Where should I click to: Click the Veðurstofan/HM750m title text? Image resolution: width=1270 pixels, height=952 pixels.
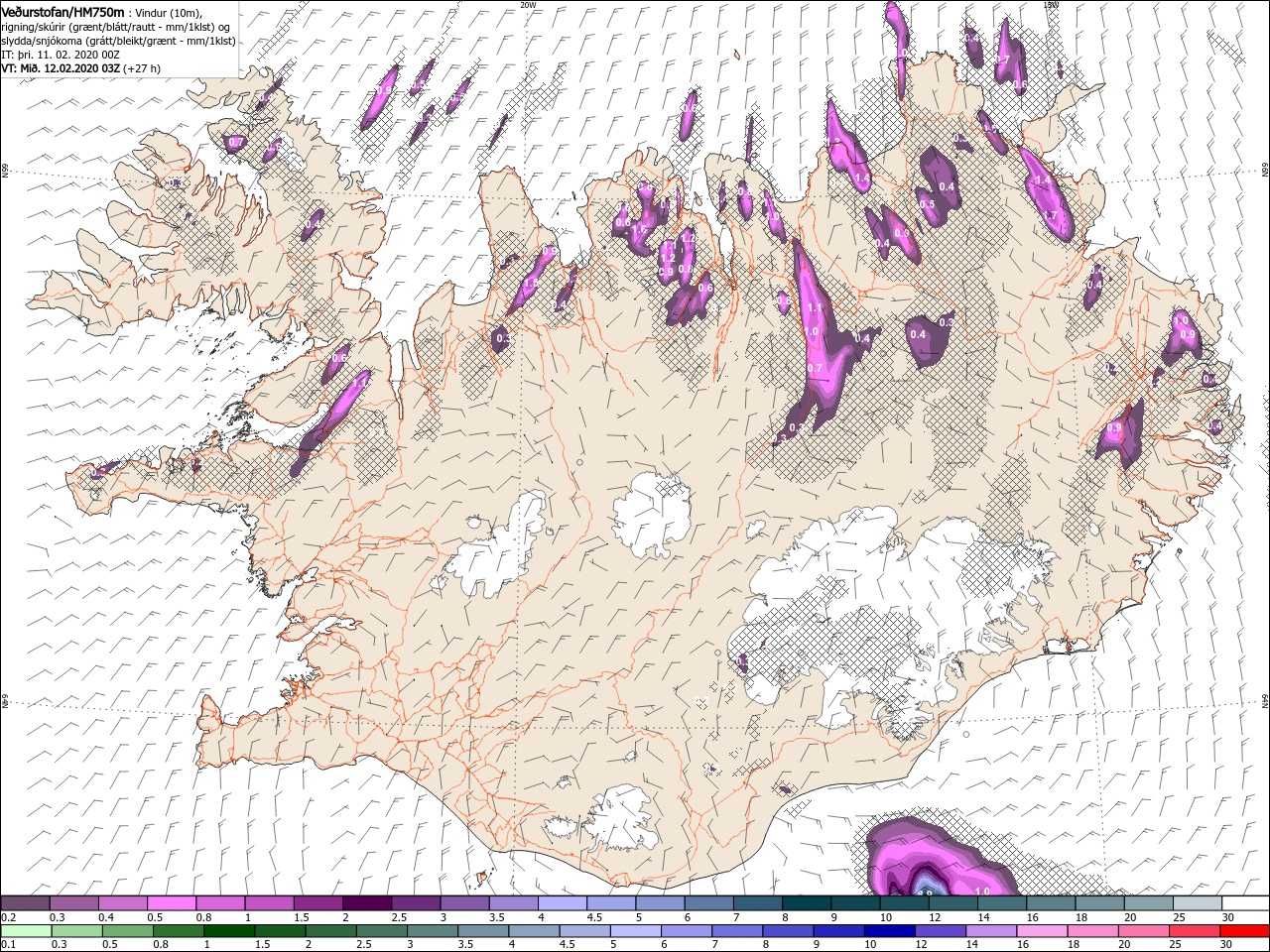point(63,11)
